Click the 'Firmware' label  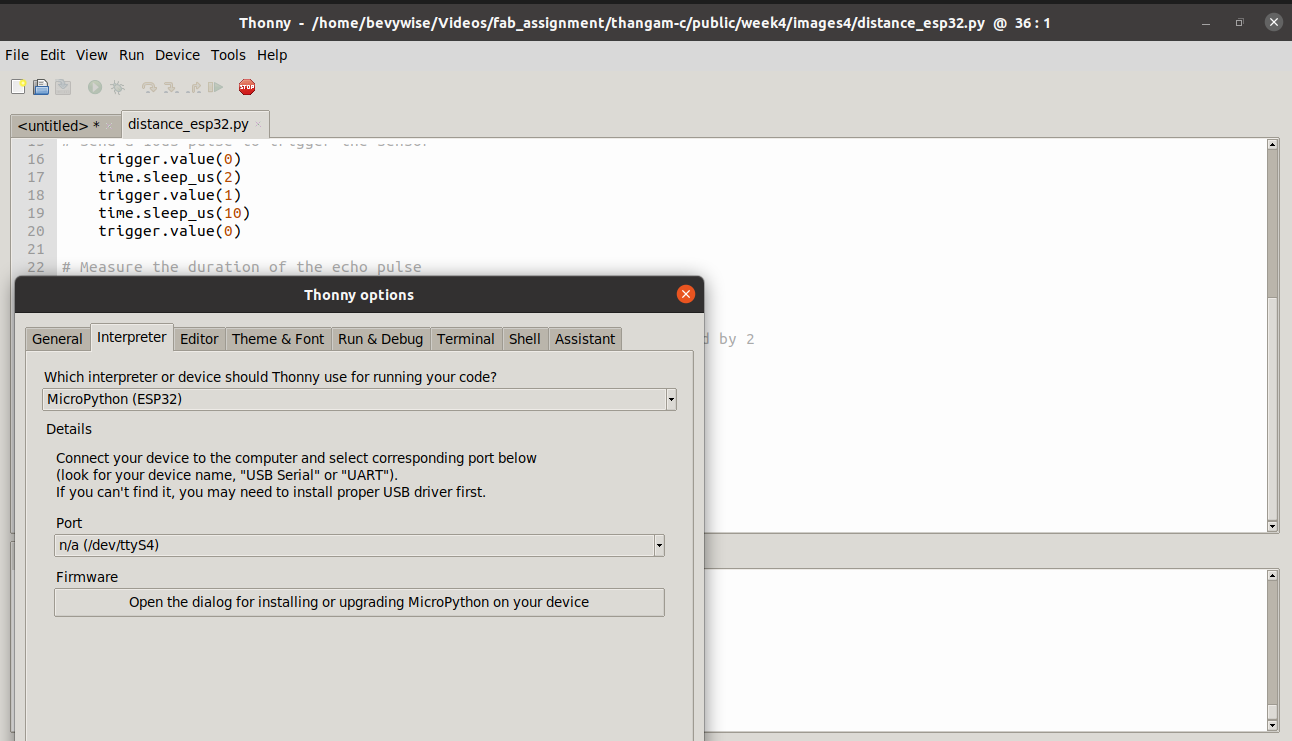coord(87,577)
